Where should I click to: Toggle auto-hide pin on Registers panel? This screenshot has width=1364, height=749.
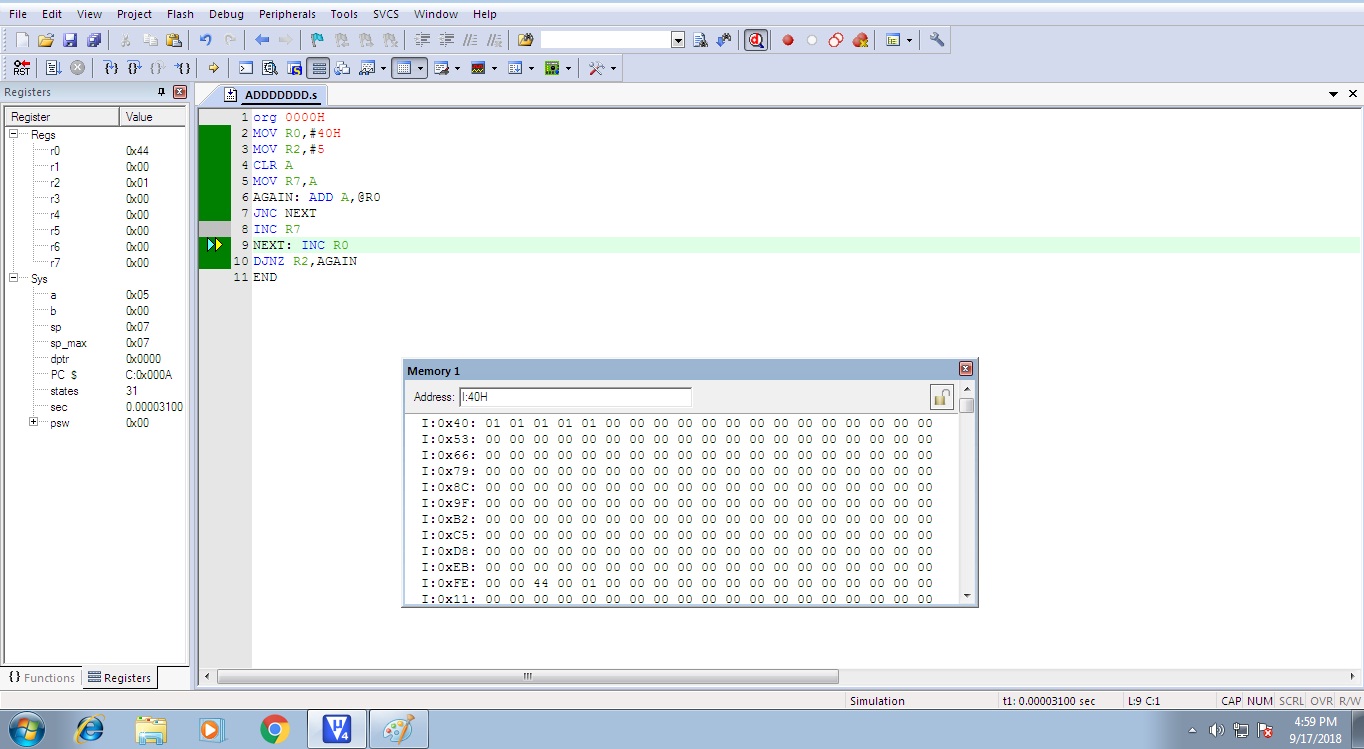[162, 91]
